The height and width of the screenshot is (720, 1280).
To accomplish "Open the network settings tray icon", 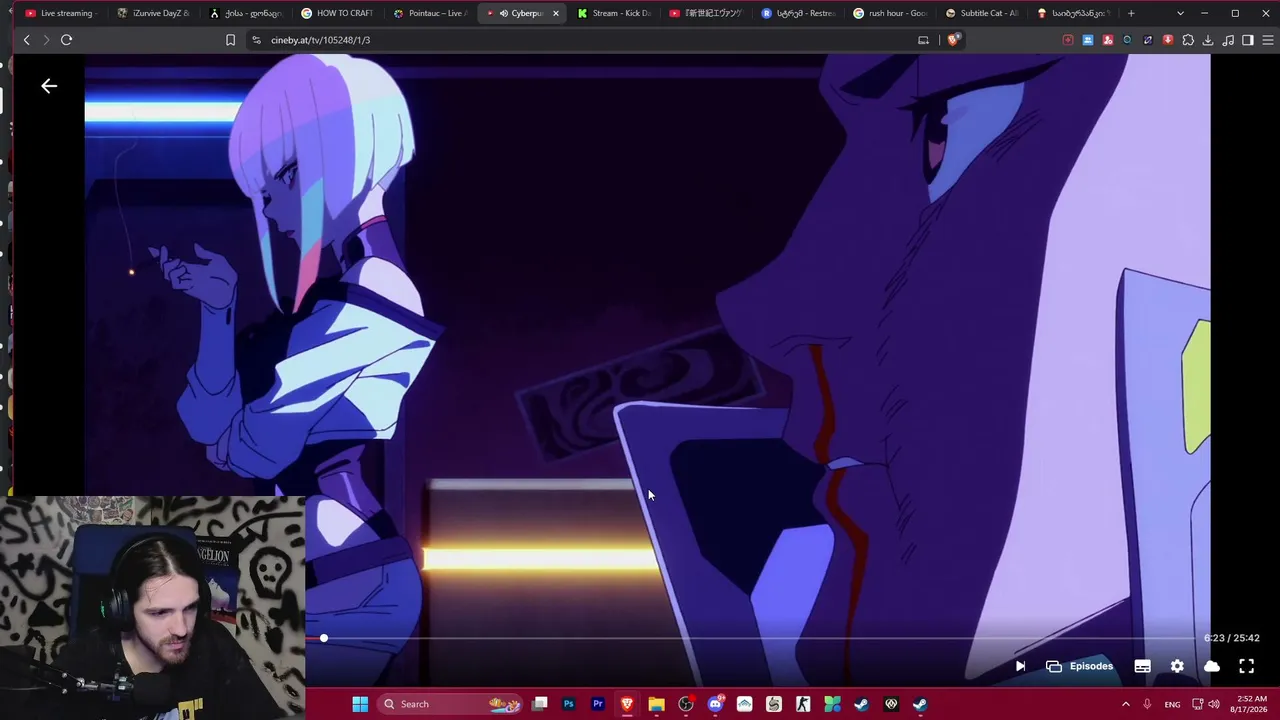I will click(1197, 704).
